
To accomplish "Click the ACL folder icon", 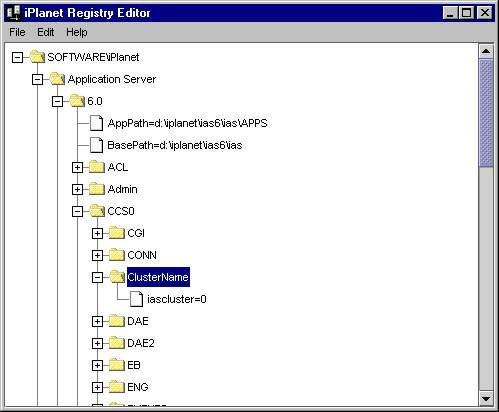I will coord(97,167).
